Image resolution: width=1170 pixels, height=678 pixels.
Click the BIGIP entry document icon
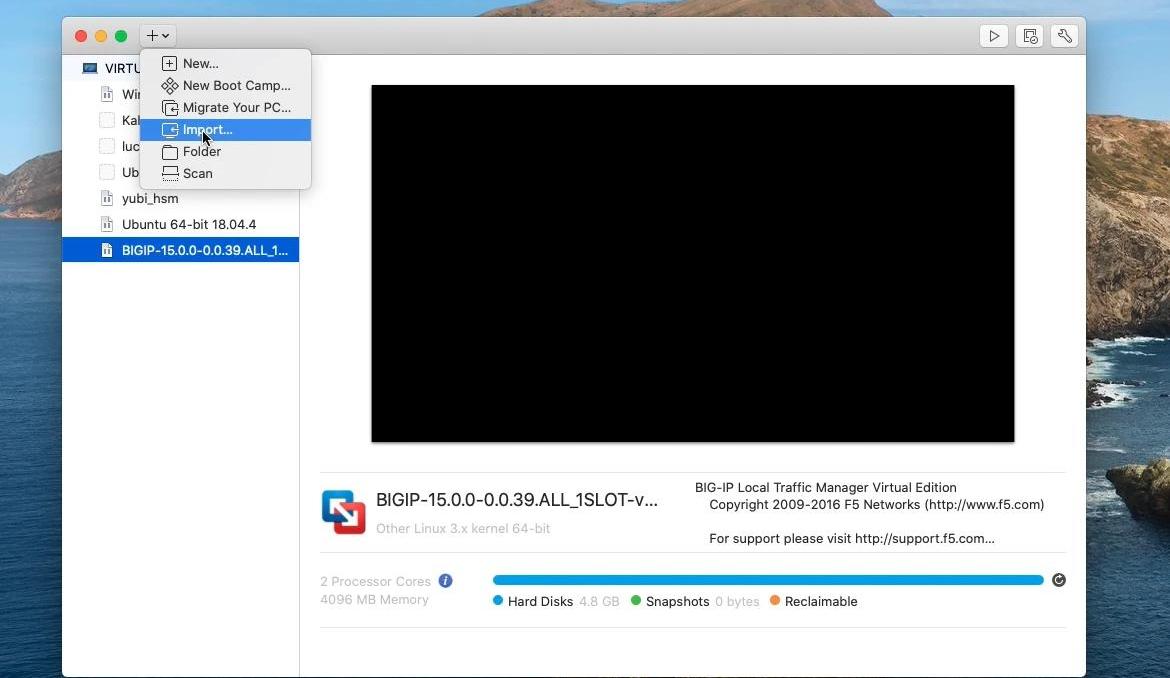(x=107, y=250)
